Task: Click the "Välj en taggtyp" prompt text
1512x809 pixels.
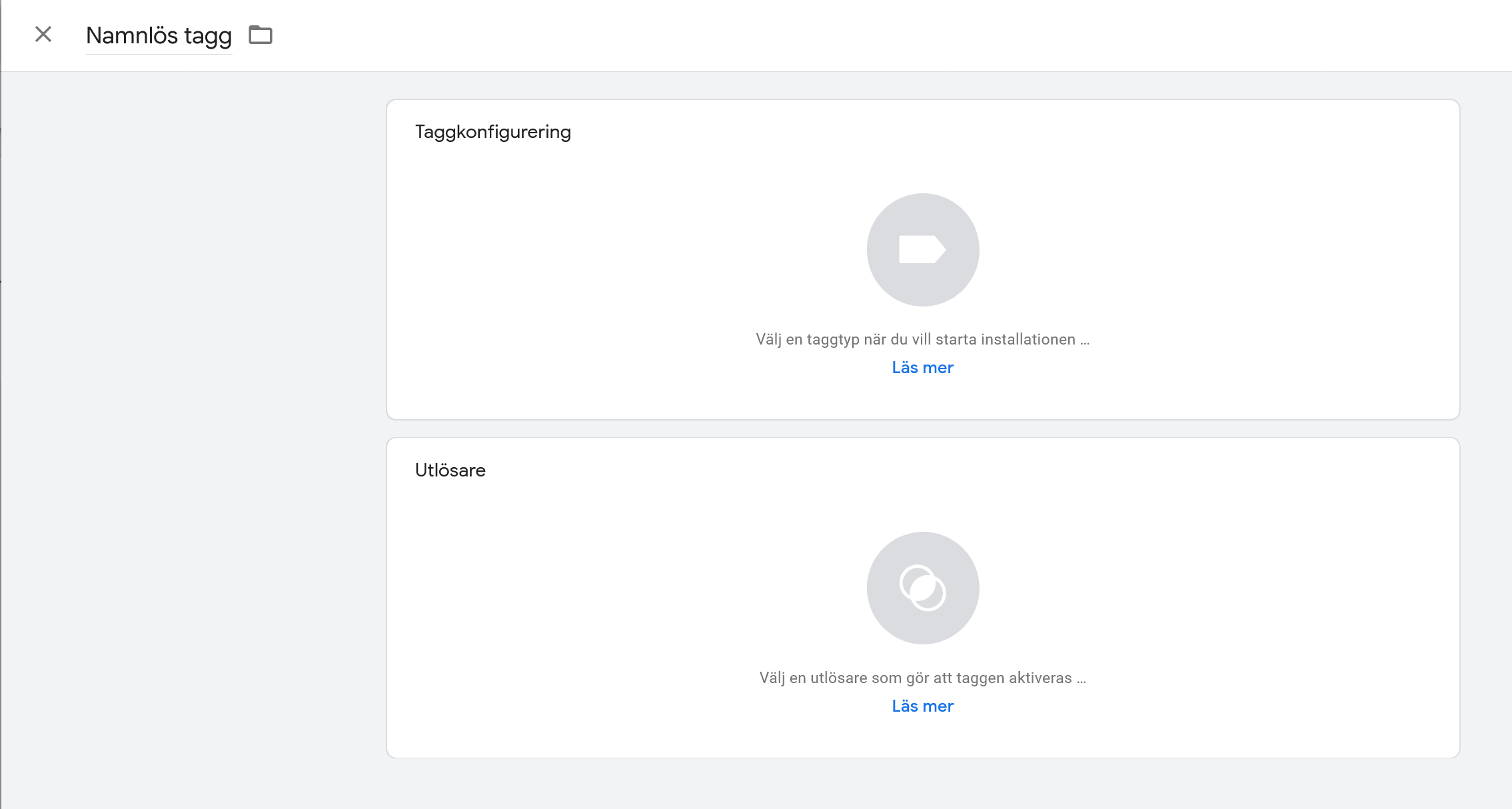Action: 922,339
